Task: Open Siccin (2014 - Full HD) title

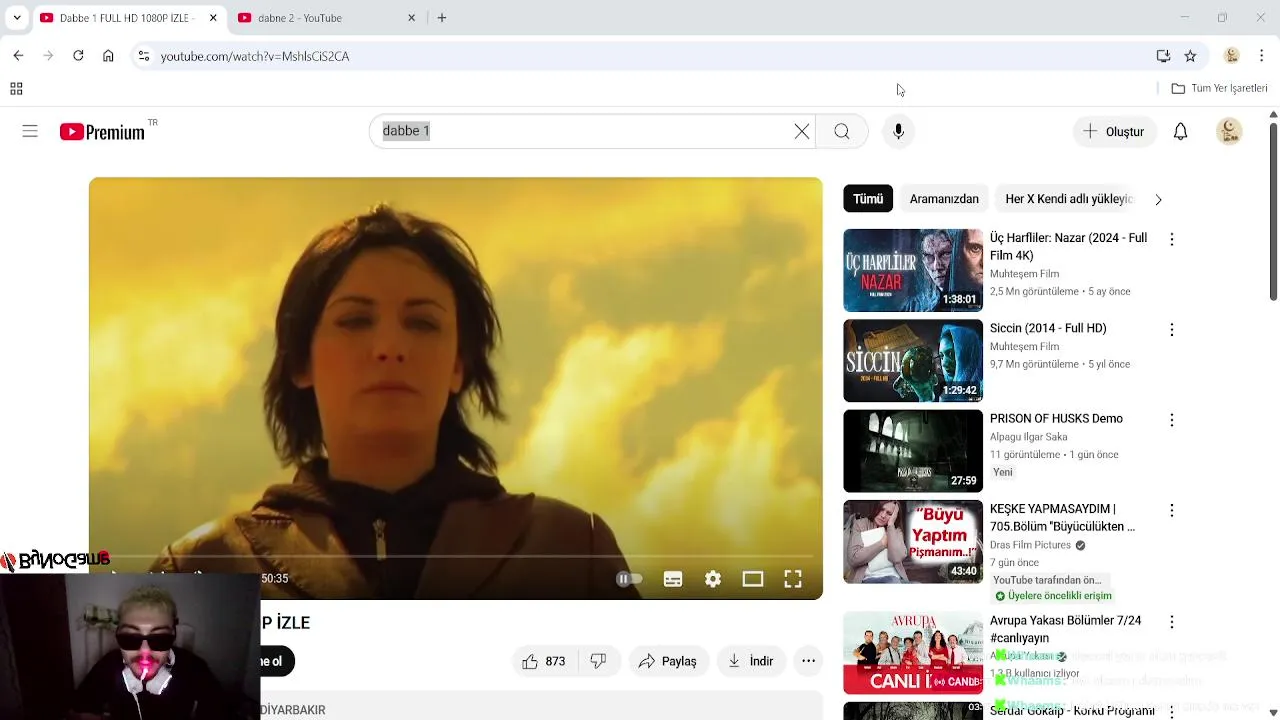Action: point(1048,328)
